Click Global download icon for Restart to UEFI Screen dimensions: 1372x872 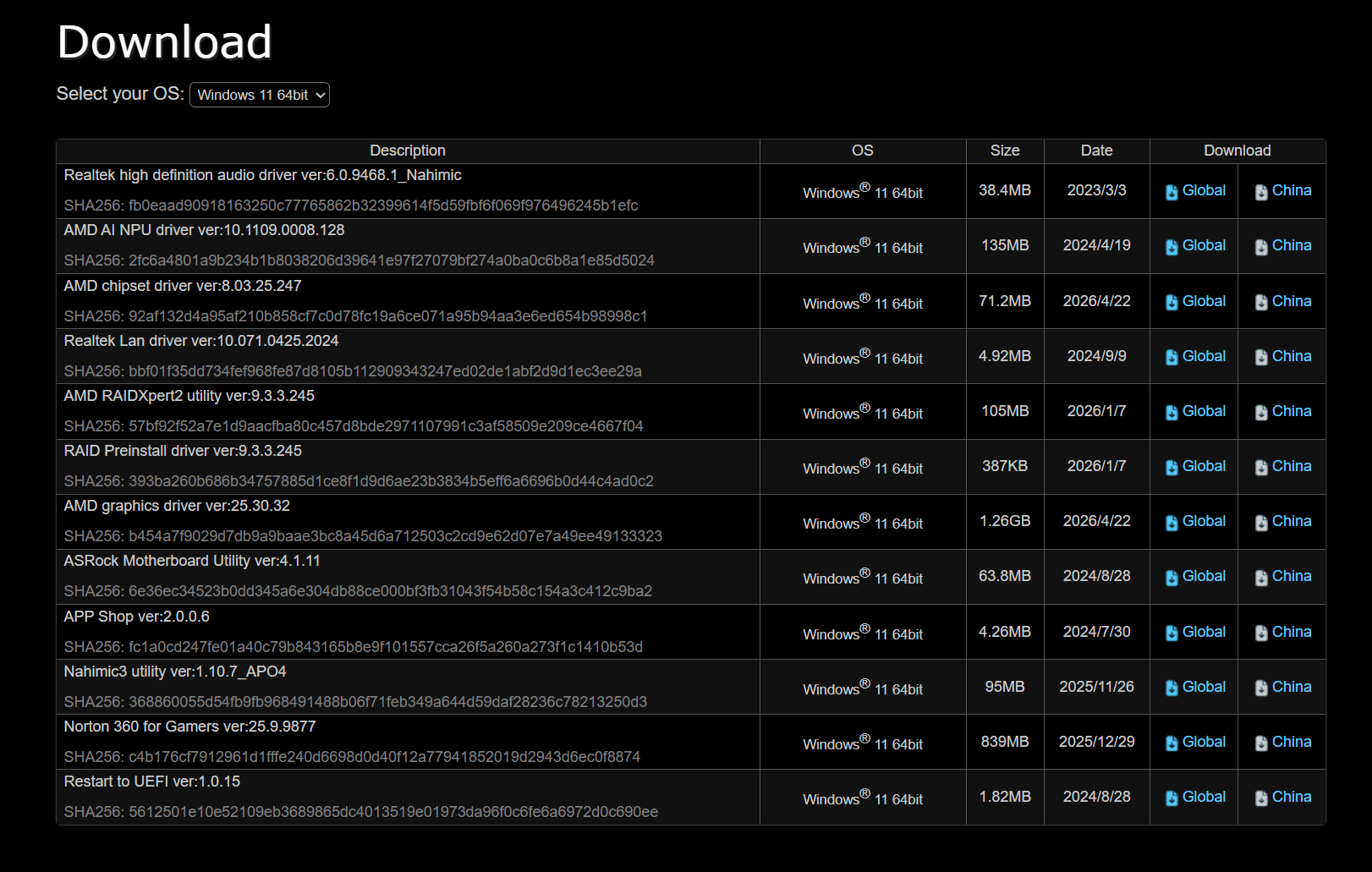point(1172,798)
